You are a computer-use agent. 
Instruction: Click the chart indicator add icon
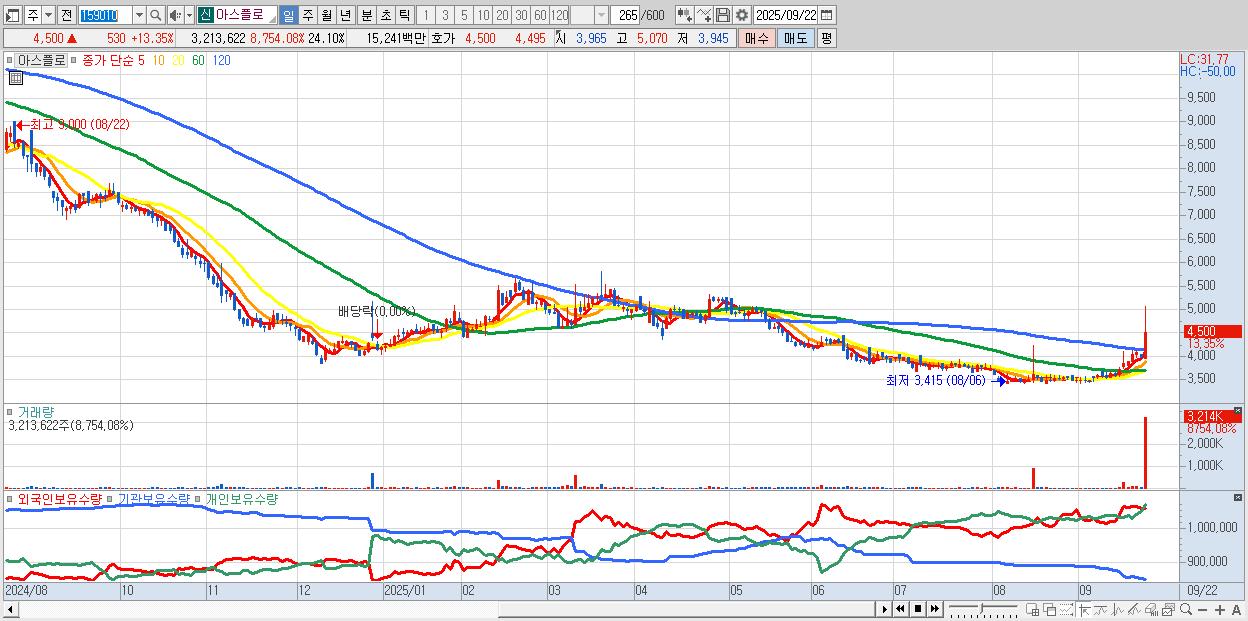(685, 15)
